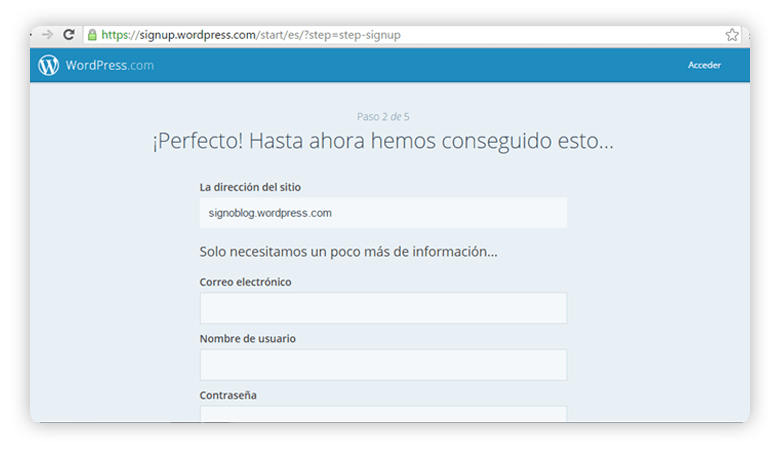
Task: Click the "Contraseña" label
Action: click(x=228, y=395)
